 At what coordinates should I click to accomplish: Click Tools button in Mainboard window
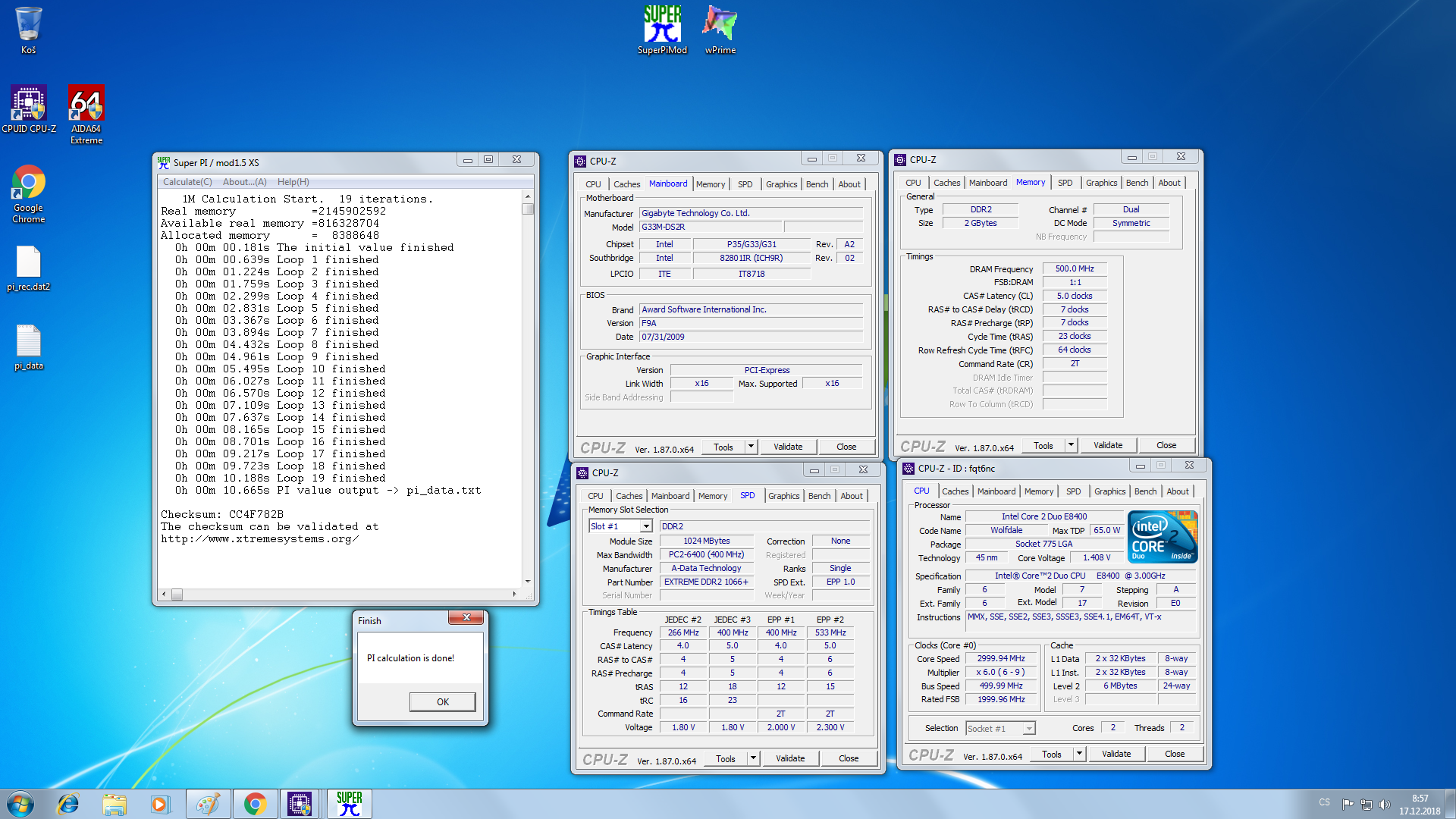[x=723, y=447]
